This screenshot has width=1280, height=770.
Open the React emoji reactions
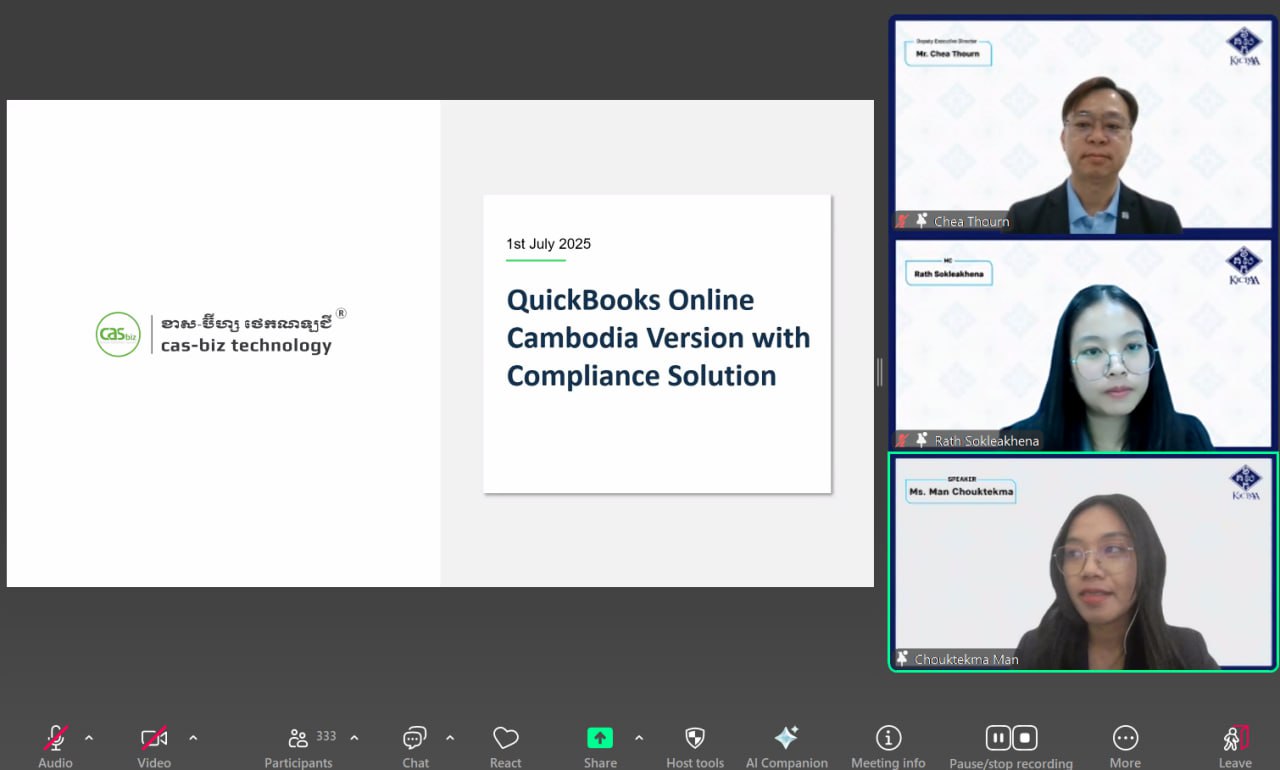505,739
